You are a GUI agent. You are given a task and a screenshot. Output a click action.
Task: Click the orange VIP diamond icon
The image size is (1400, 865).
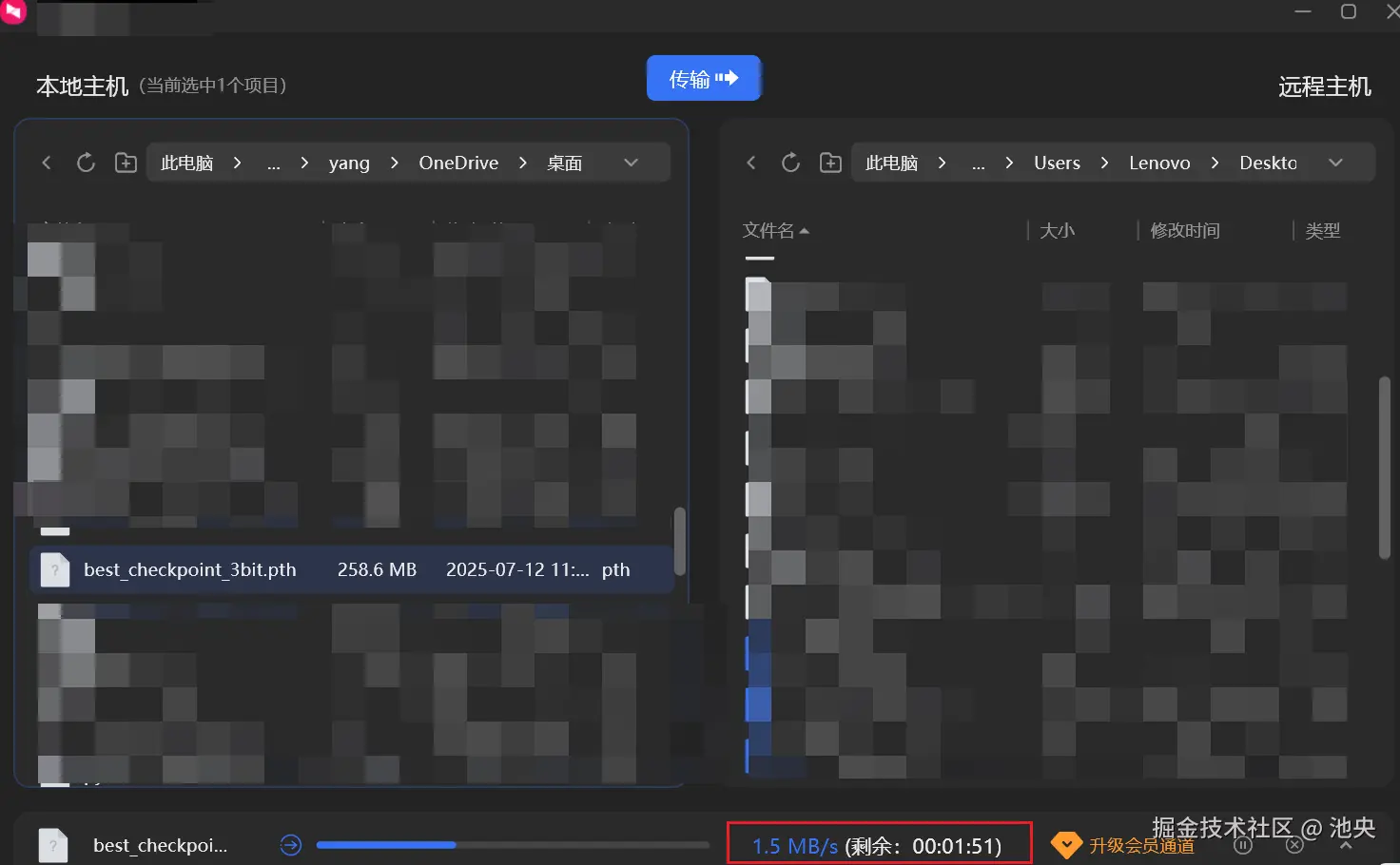(1066, 844)
